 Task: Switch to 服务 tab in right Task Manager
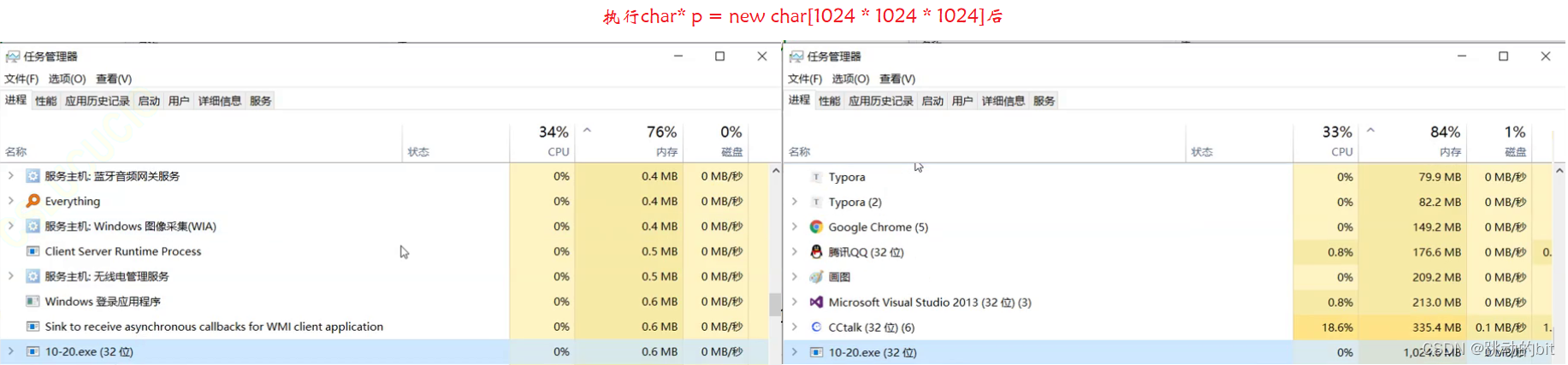coord(1044,101)
